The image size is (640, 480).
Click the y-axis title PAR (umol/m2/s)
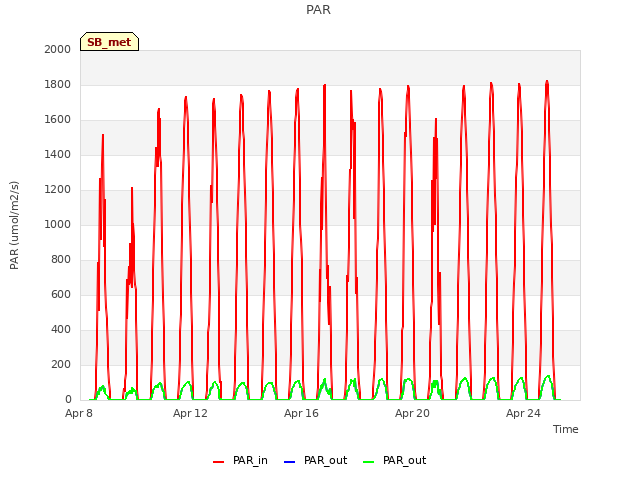click(x=14, y=225)
